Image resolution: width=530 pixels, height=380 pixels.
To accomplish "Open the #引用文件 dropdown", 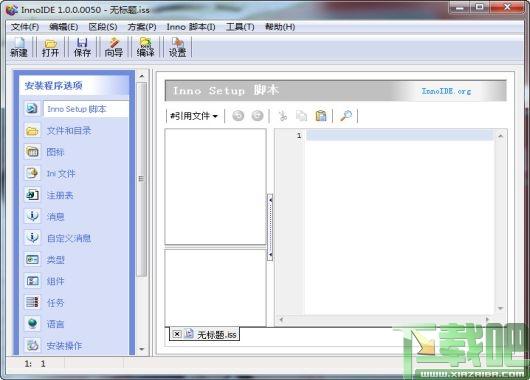I will pos(194,116).
